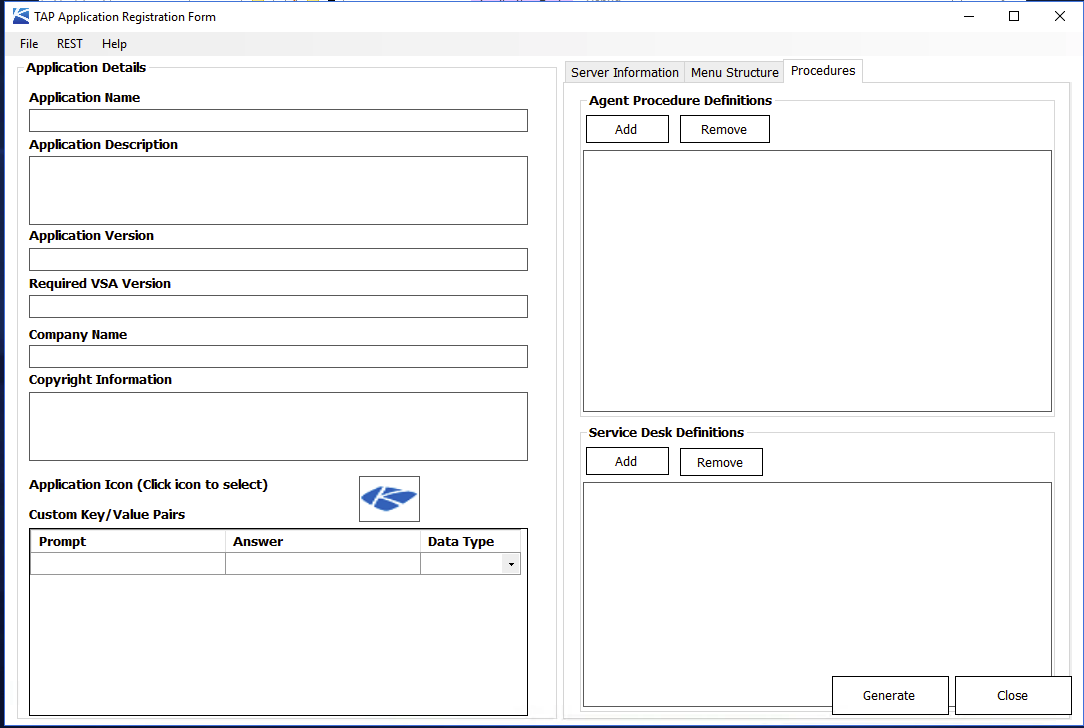
Task: Click inside the Service Desk Definitions list
Action: coord(817,594)
